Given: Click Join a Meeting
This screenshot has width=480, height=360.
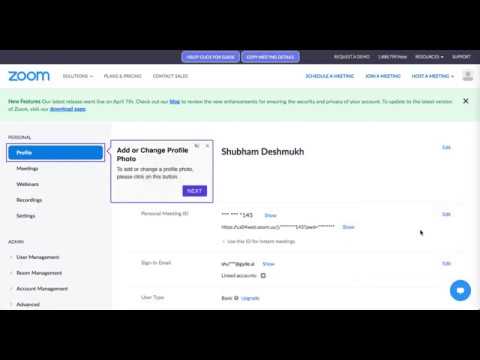Looking at the screenshot, I should [x=383, y=76].
